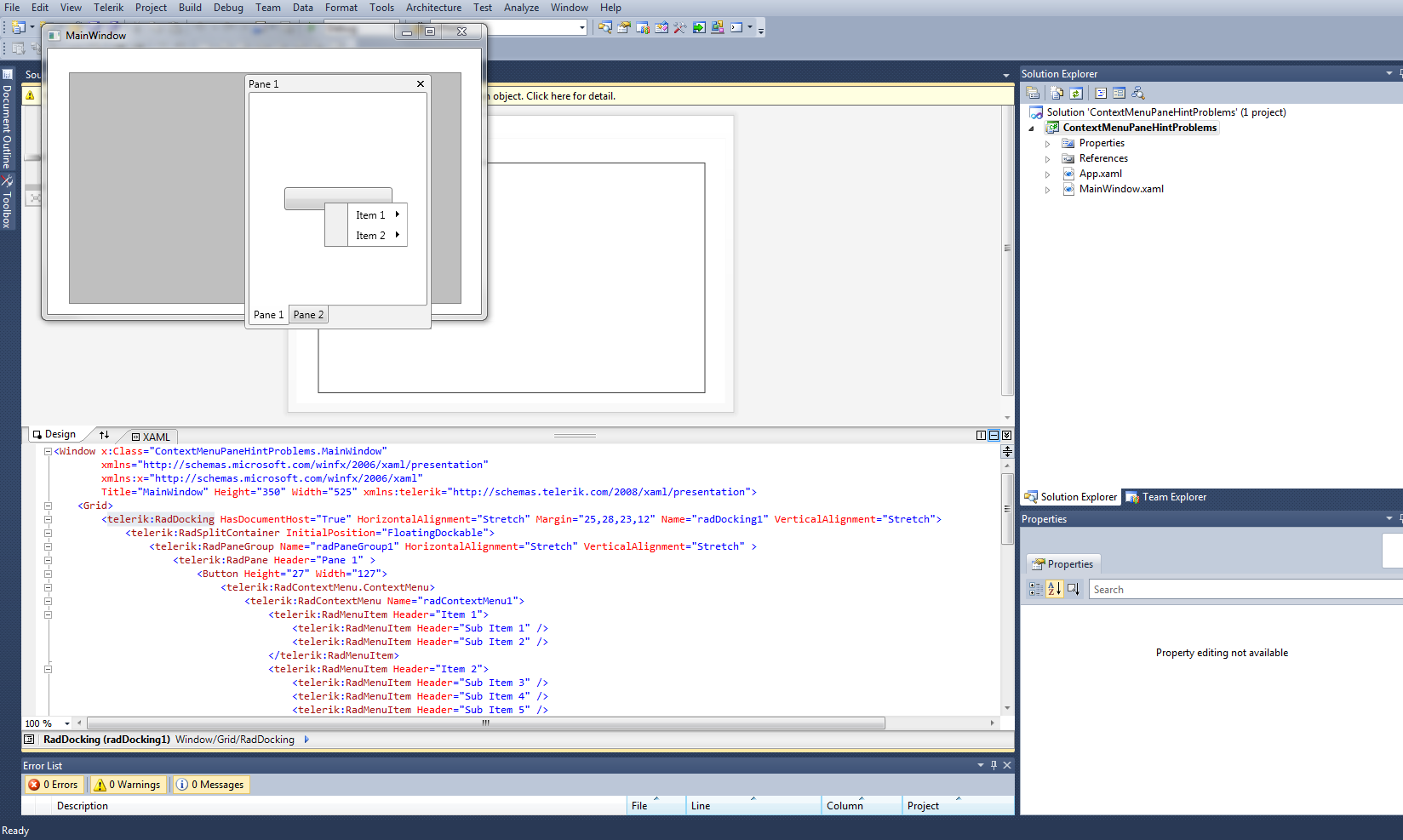The width and height of the screenshot is (1403, 840).
Task: Expand the MainWindow.xaml tree node
Action: [1048, 190]
